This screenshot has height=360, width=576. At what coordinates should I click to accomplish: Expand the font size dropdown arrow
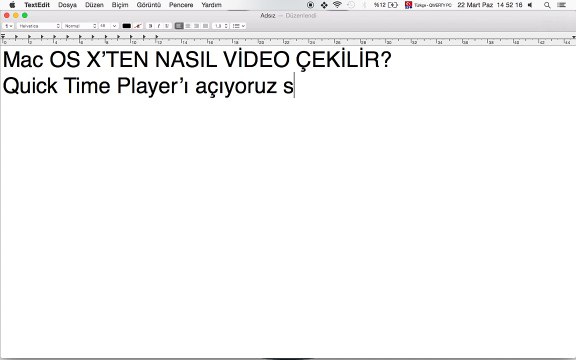[x=115, y=26]
